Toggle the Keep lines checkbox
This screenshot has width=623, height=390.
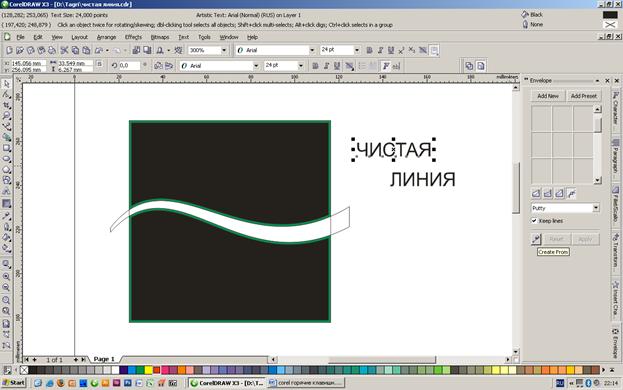[x=534, y=221]
